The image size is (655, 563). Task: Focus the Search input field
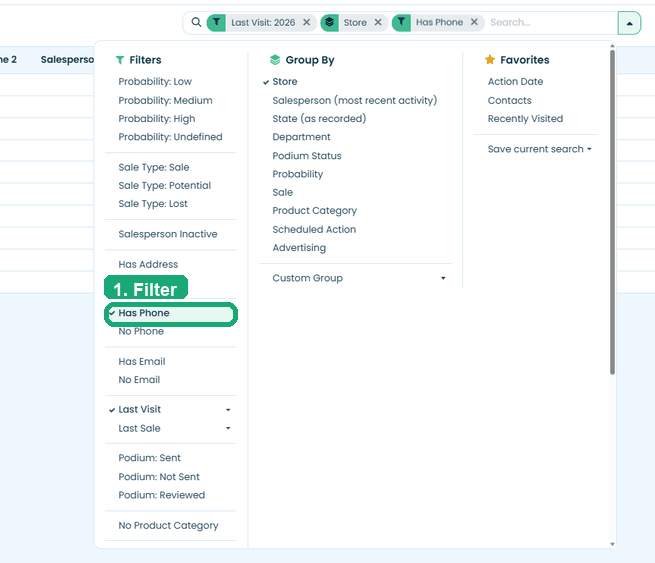click(551, 23)
